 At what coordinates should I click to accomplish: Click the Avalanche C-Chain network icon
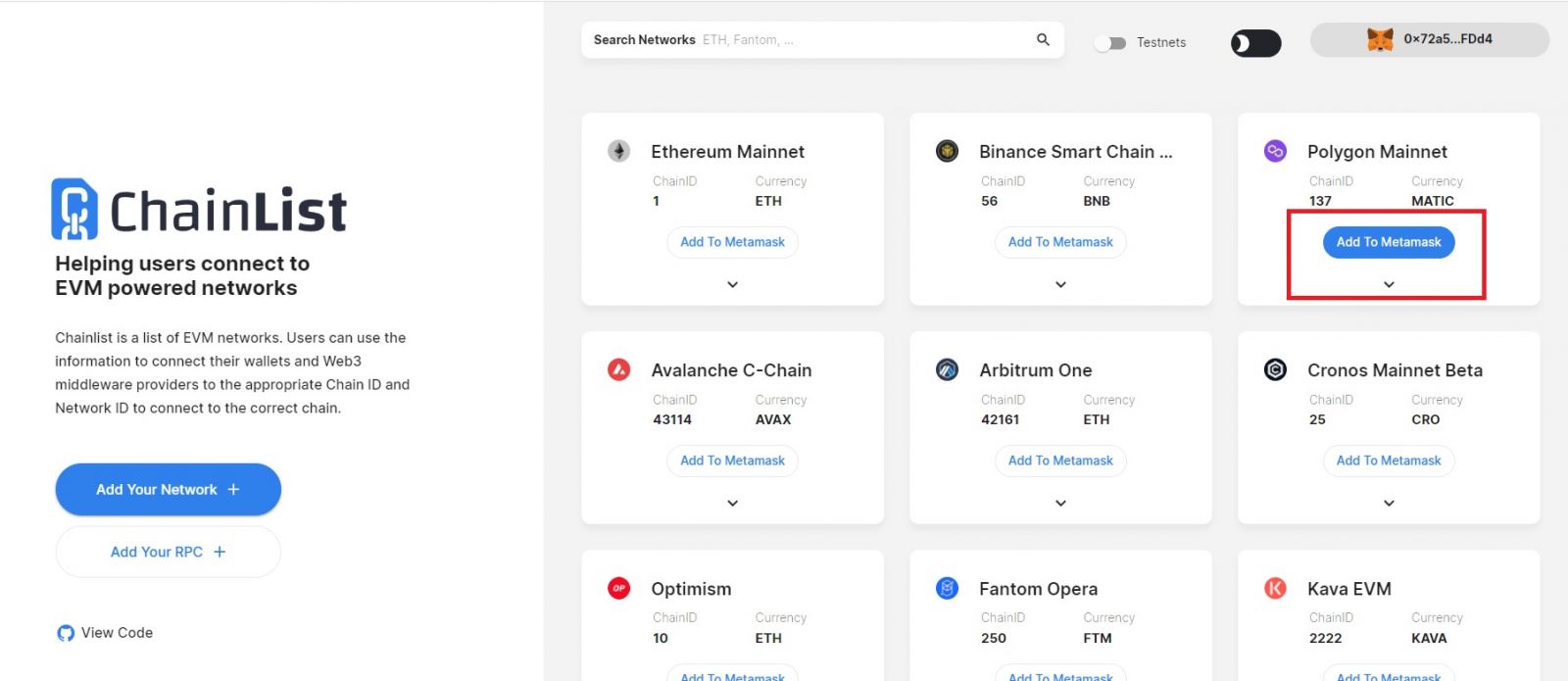[x=618, y=369]
